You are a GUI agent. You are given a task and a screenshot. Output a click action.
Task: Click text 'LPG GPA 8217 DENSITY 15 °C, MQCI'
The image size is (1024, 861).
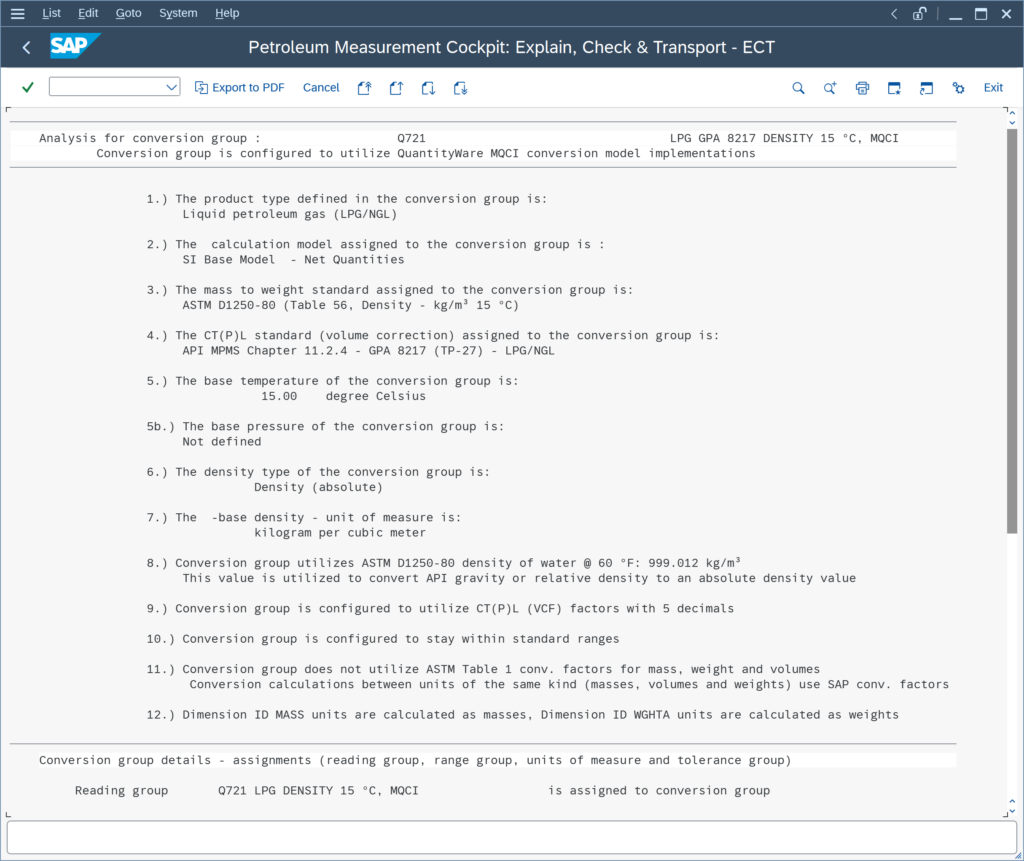pyautogui.click(x=784, y=138)
